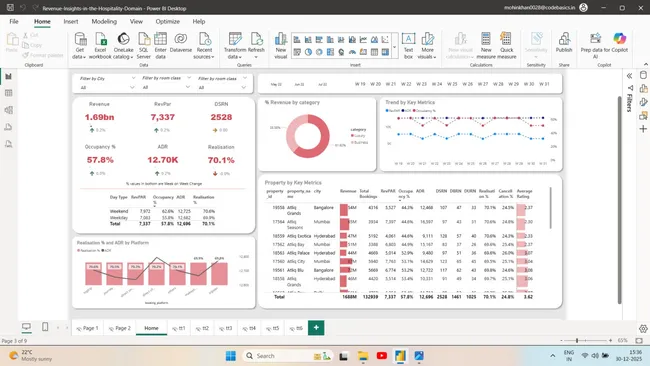Viewport: 650px width, 366px height.
Task: Open account profile icon in title bar
Action: pyautogui.click(x=583, y=7)
